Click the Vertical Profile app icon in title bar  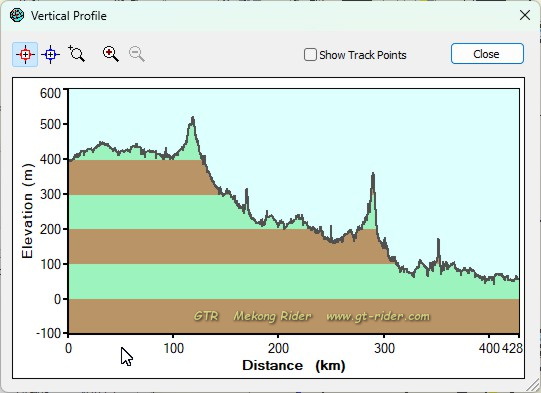[17, 16]
